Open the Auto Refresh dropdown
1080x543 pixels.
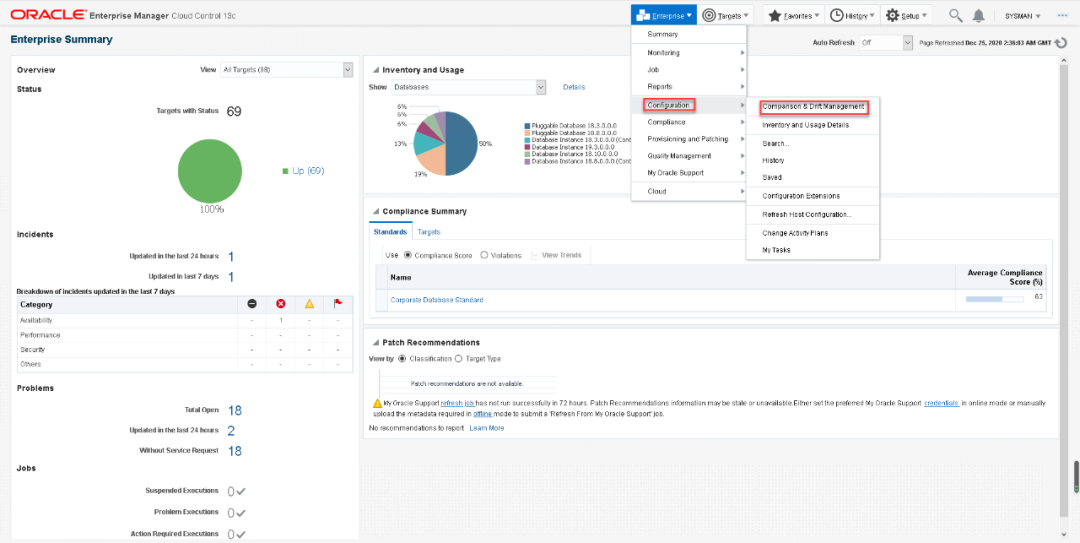[886, 43]
